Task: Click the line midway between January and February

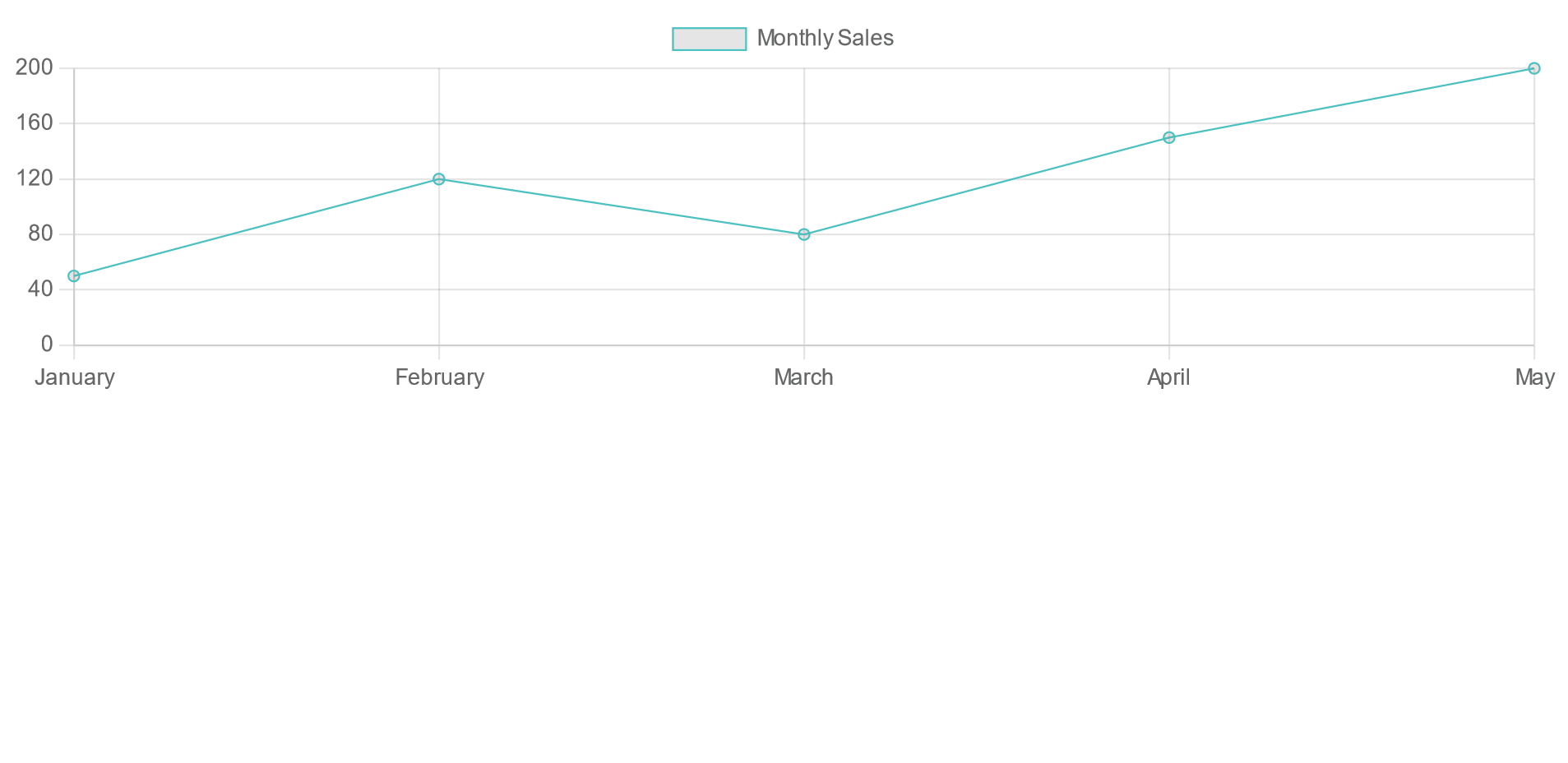Action: (257, 228)
